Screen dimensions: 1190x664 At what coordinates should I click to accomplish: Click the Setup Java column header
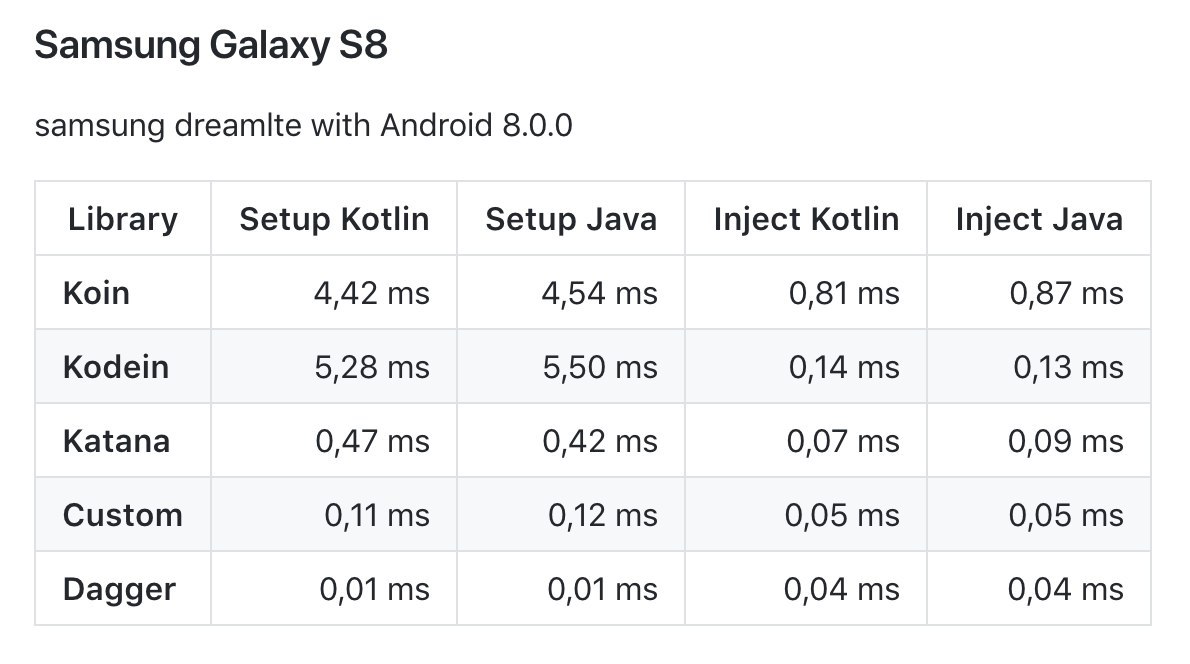tap(571, 219)
